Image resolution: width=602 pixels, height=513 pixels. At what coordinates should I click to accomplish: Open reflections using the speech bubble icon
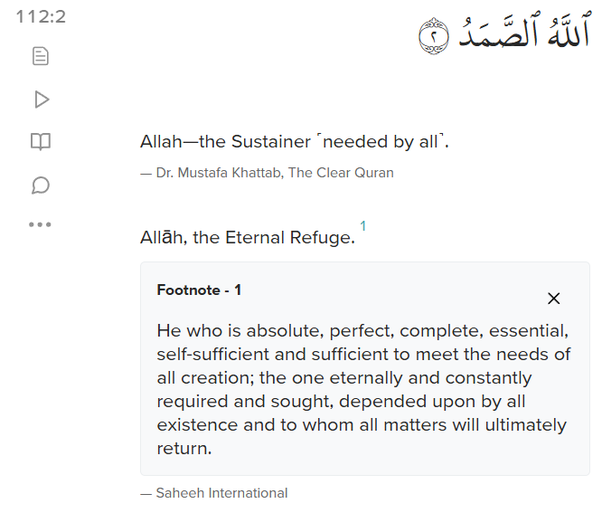coord(40,185)
